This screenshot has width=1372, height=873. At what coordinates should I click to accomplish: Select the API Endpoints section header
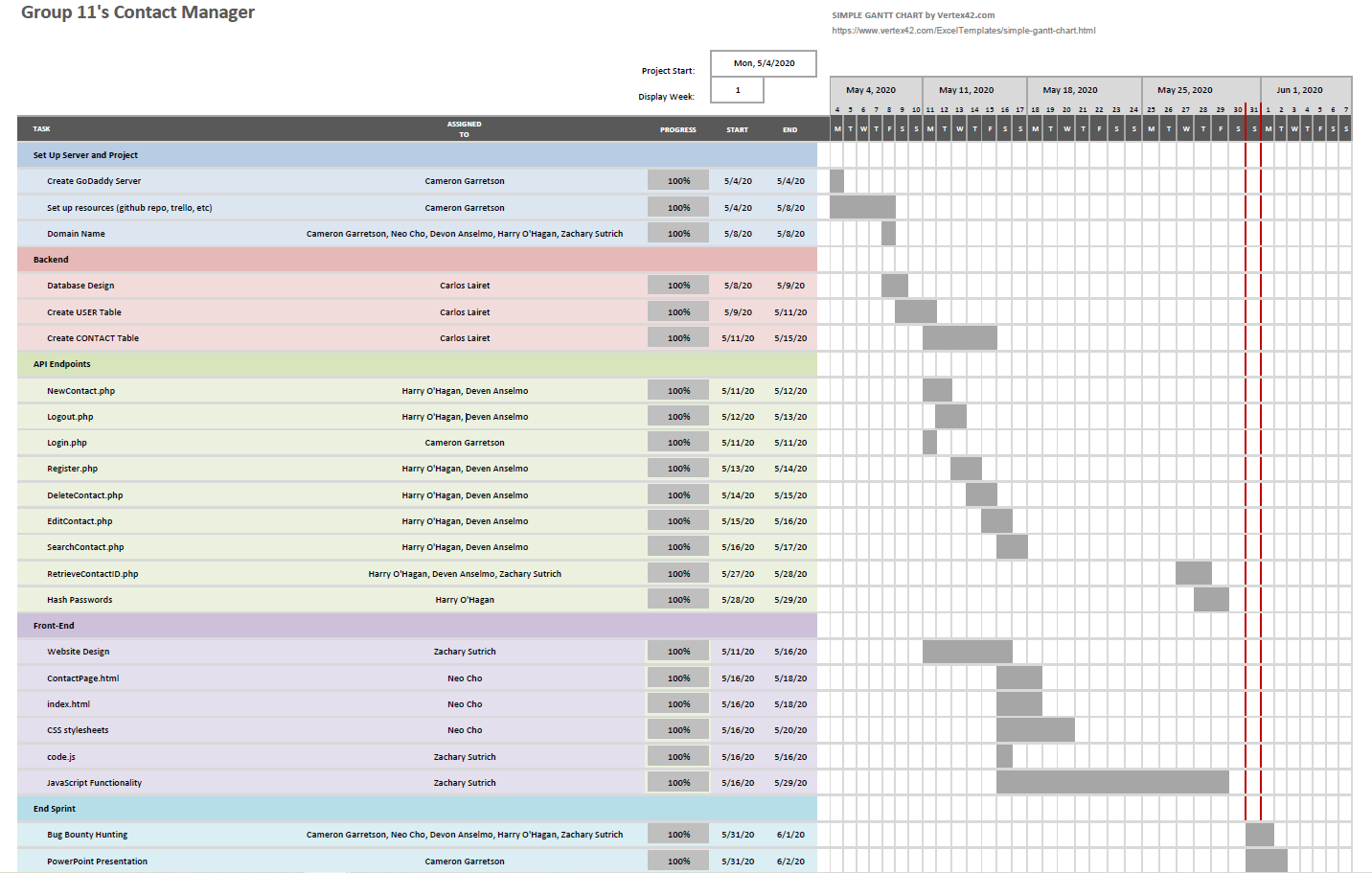point(61,364)
